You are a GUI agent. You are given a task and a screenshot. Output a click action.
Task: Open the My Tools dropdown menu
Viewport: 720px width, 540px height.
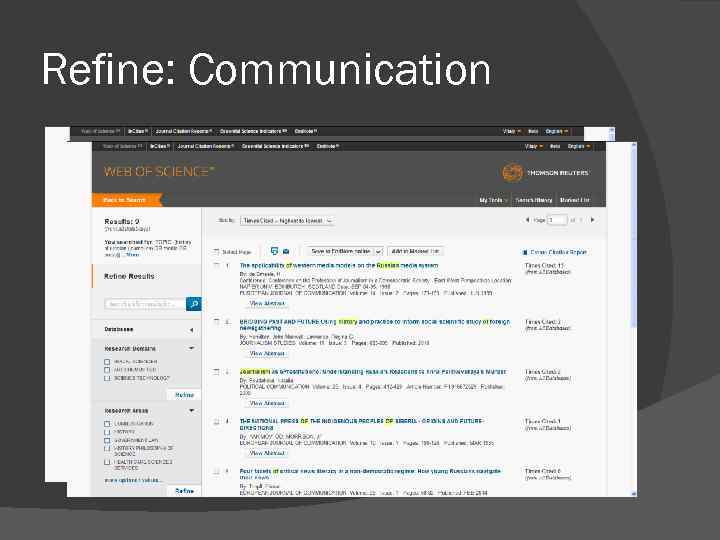click(493, 200)
